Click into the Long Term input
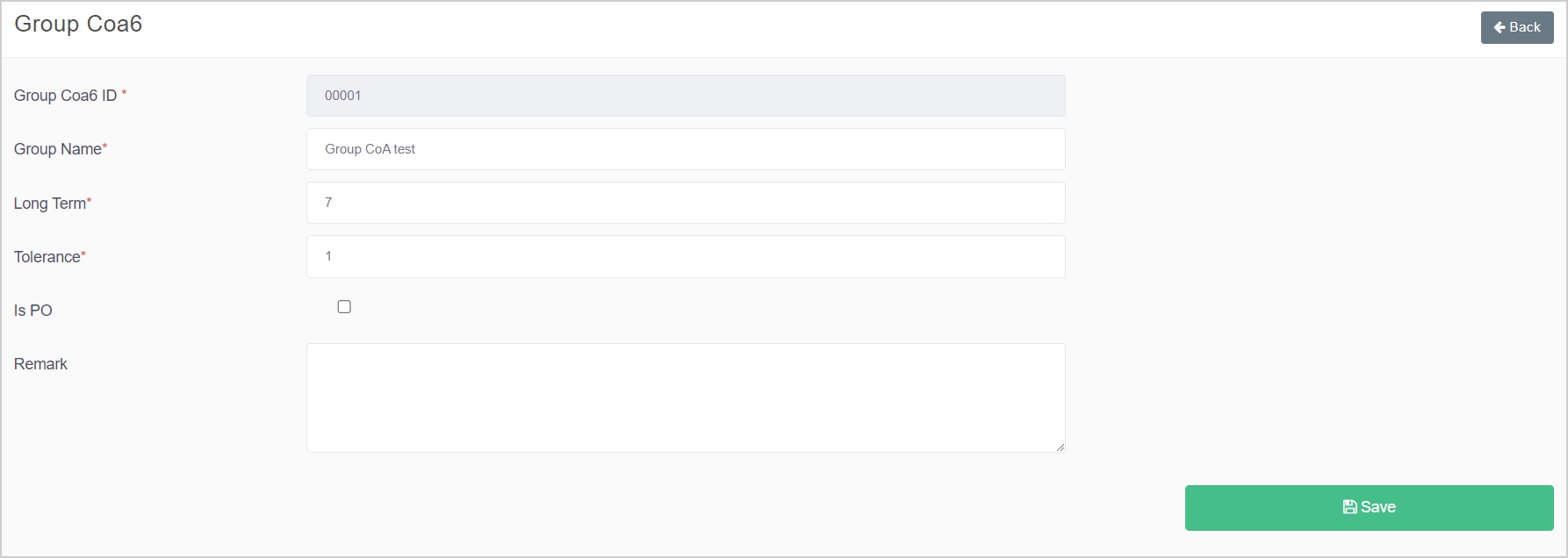 (x=685, y=203)
